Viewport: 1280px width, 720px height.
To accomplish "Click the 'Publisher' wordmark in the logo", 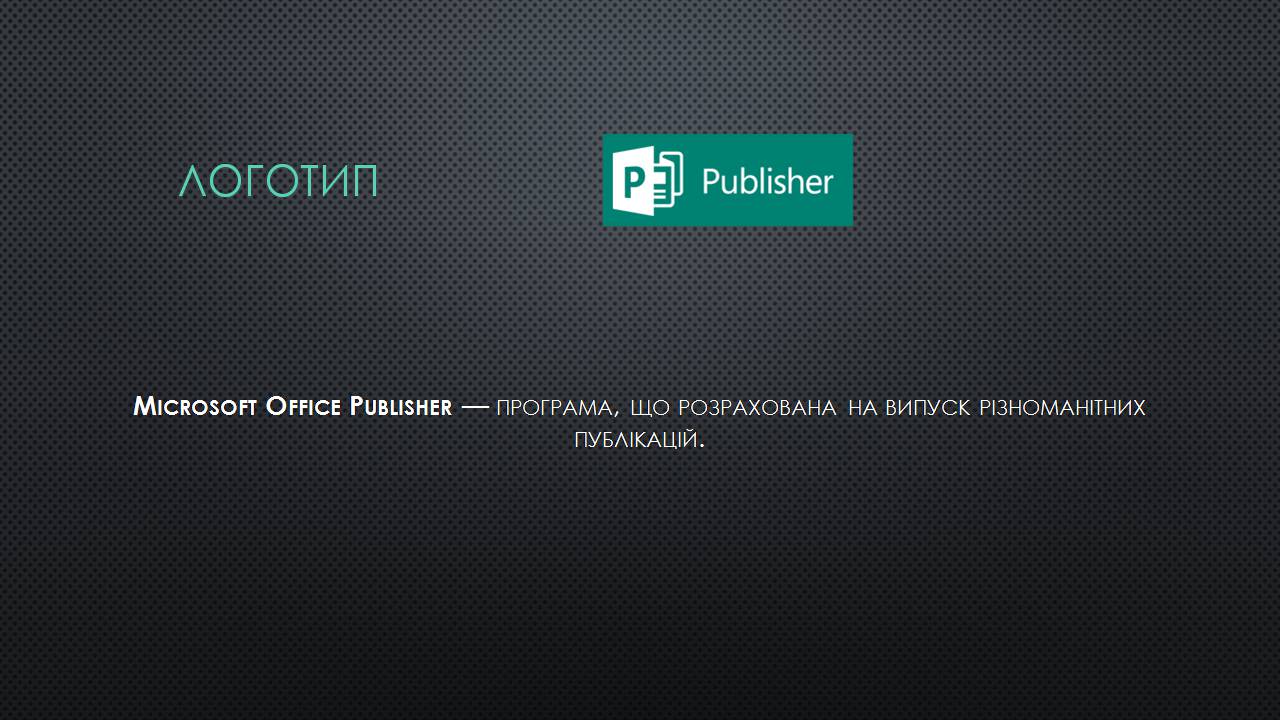I will tap(767, 181).
